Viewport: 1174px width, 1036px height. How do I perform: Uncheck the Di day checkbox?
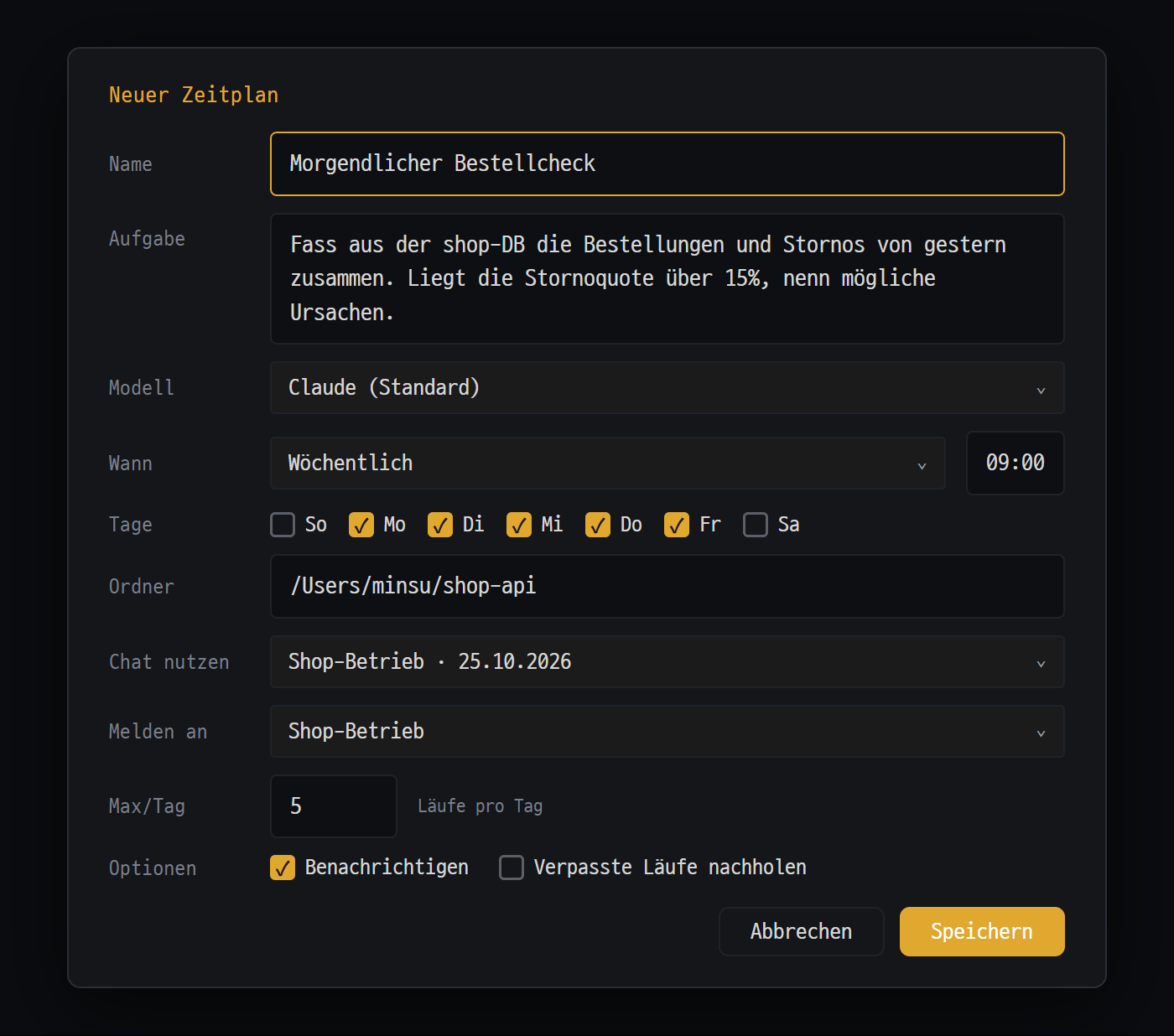point(440,525)
